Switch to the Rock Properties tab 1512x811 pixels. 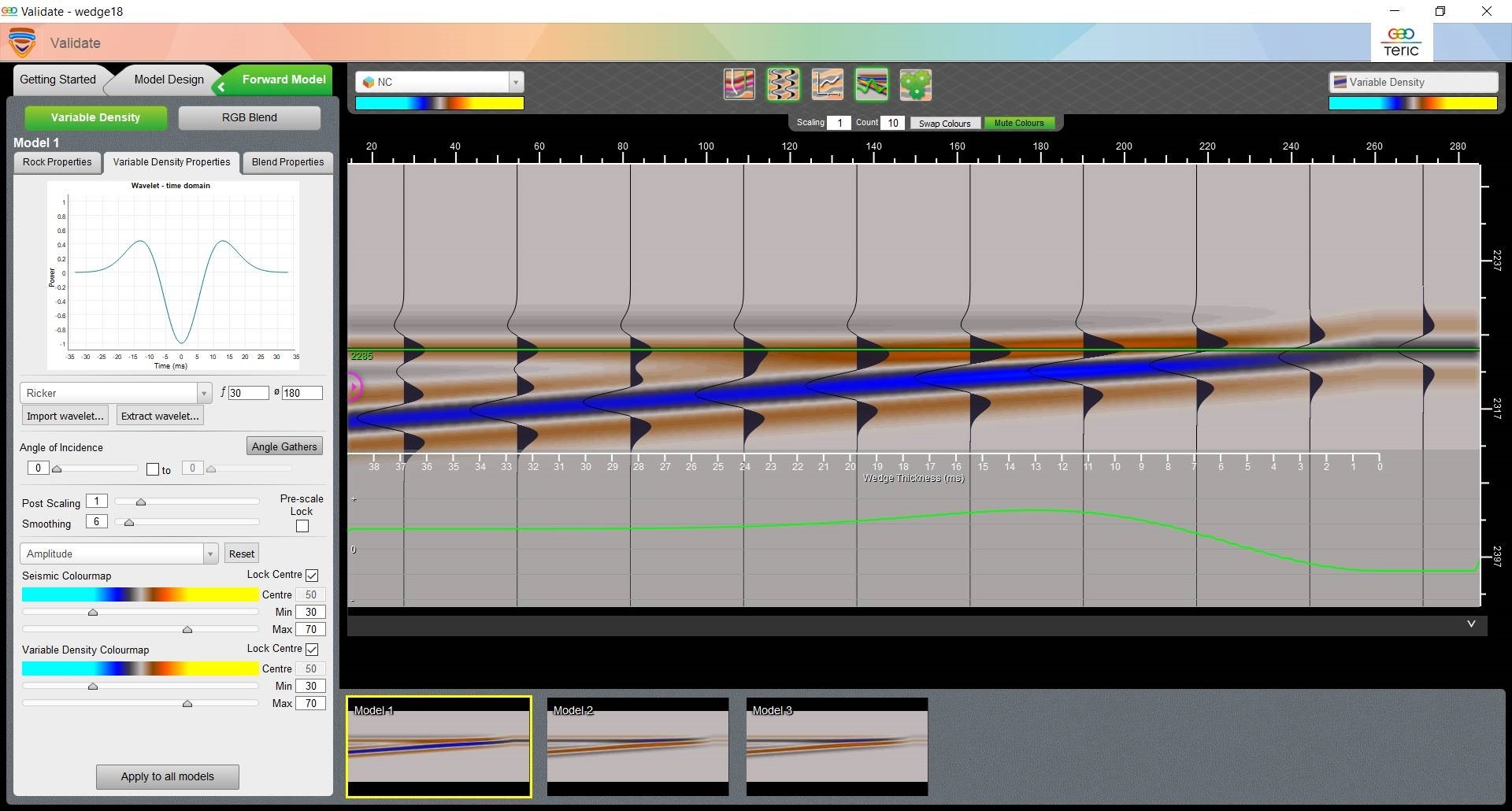(x=57, y=162)
